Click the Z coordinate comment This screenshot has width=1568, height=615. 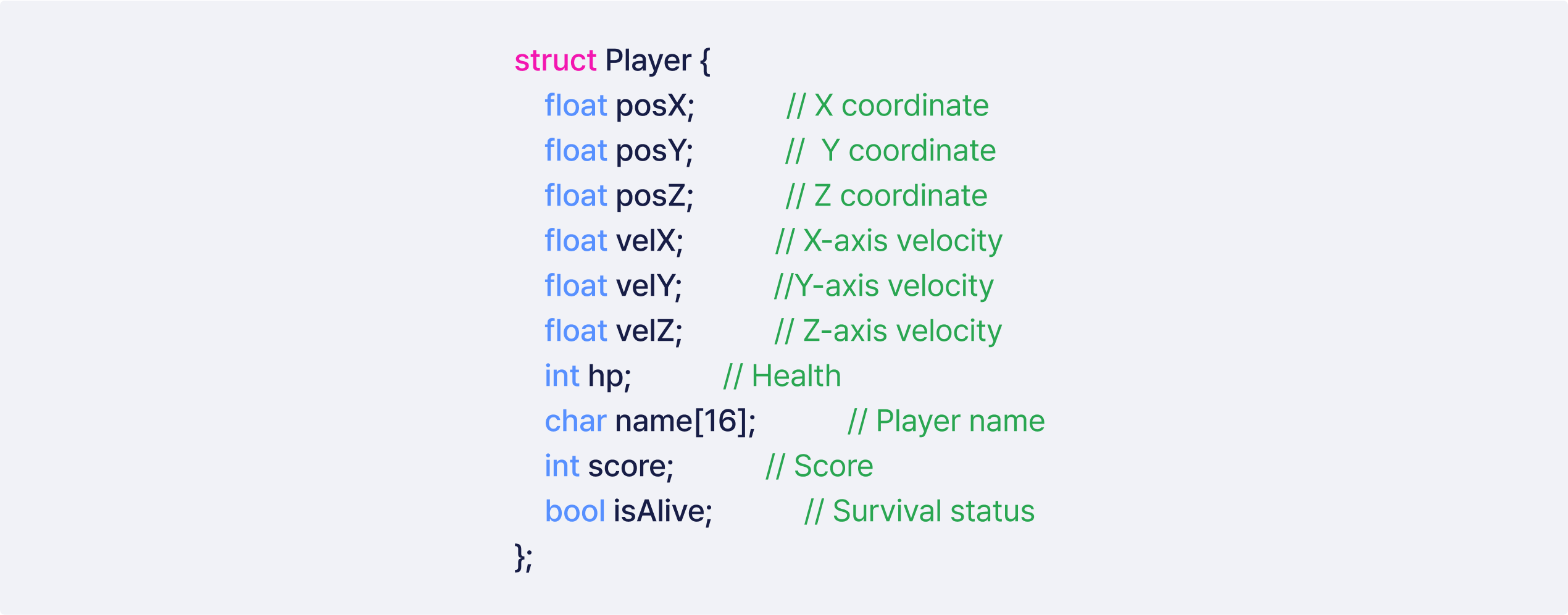point(886,196)
